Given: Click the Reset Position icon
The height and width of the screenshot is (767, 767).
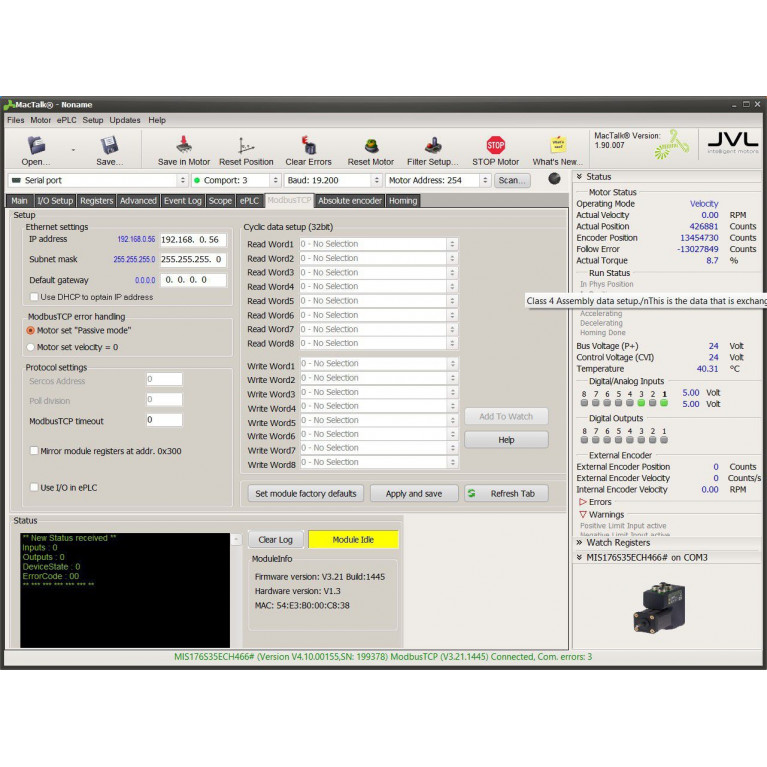Looking at the screenshot, I should point(246,145).
